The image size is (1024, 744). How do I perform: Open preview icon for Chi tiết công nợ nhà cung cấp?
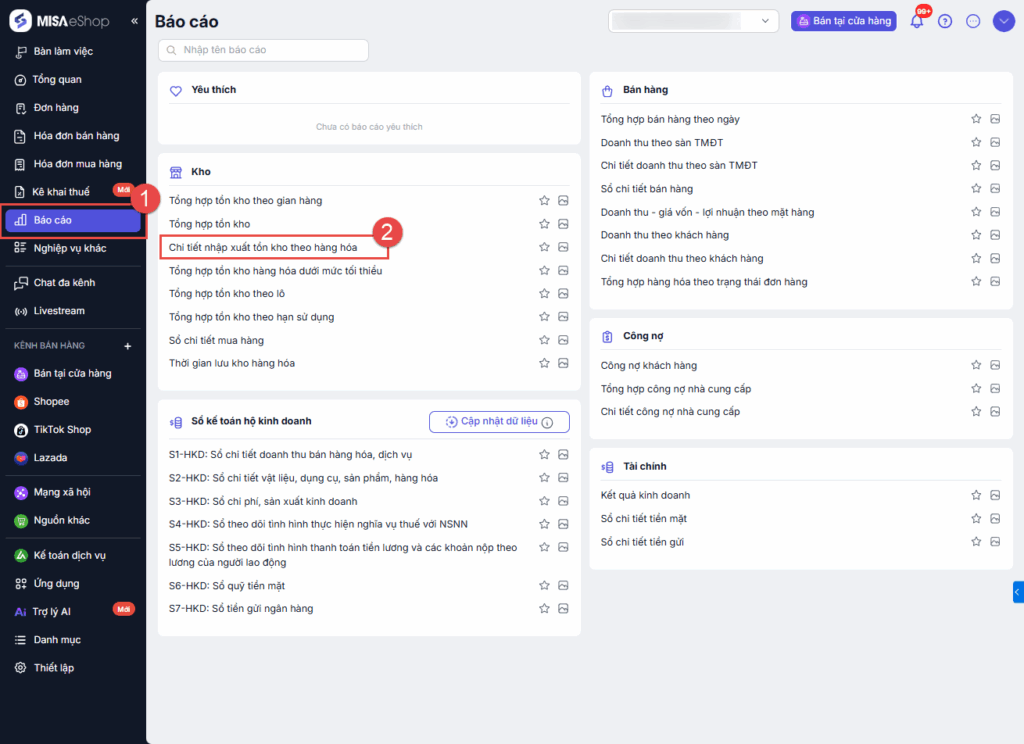[x=995, y=412]
